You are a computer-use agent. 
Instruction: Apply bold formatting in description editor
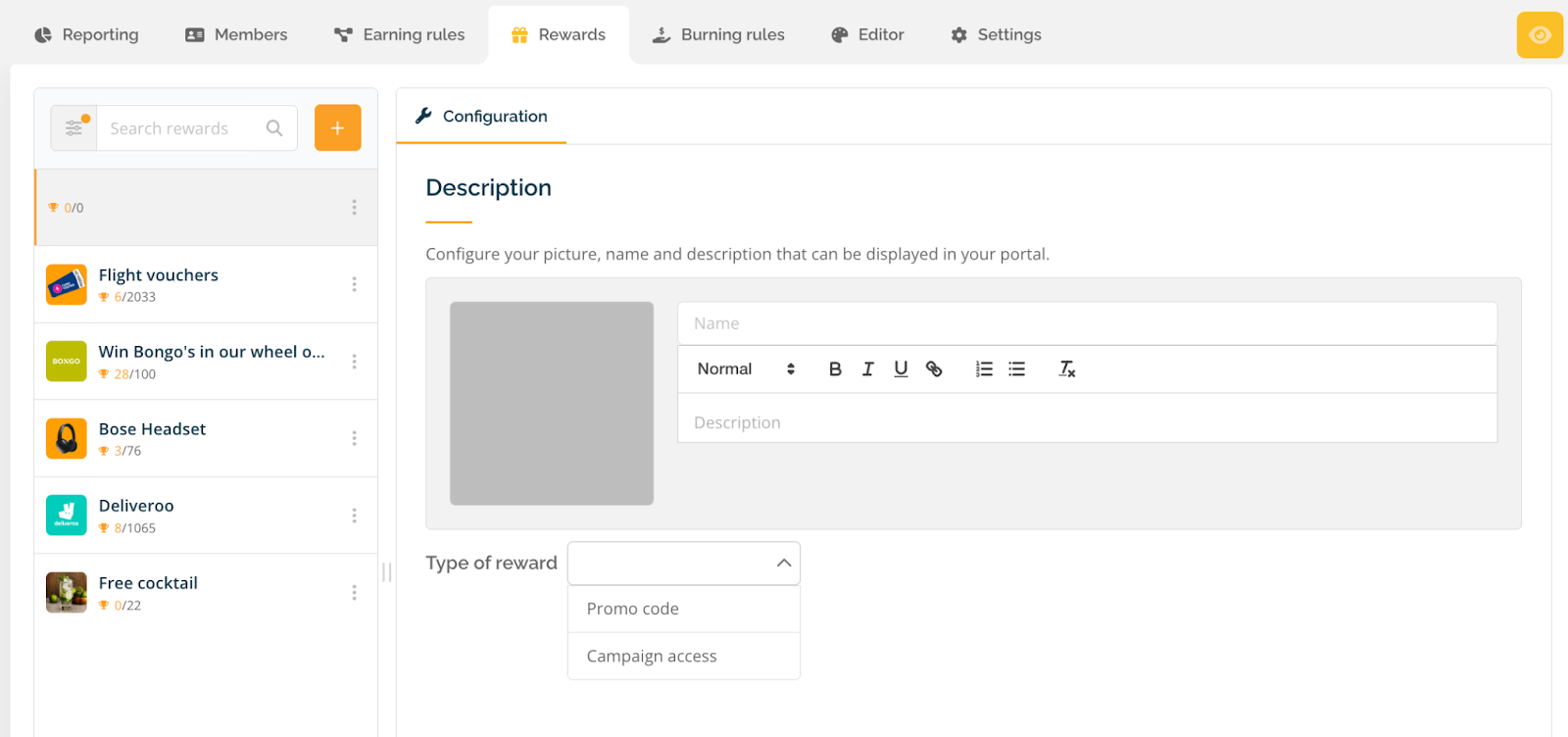pos(835,369)
